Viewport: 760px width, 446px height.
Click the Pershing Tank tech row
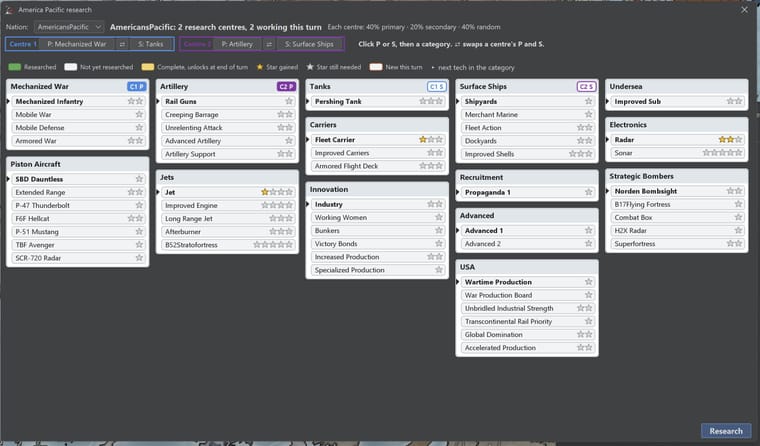point(377,101)
